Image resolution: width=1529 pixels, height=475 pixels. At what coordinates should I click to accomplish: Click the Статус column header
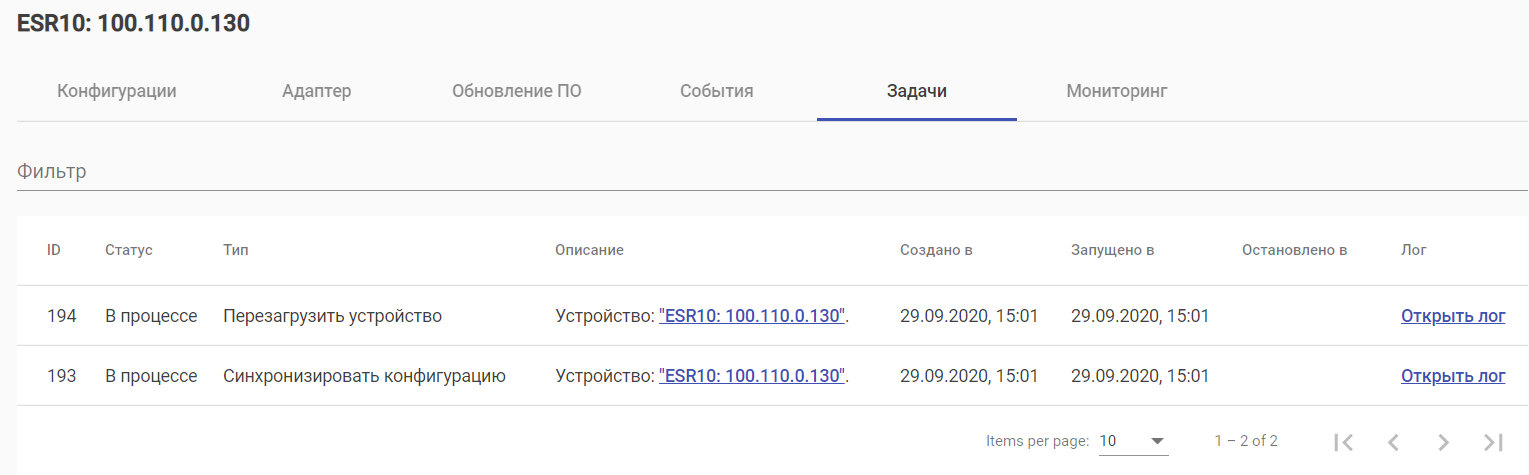(x=129, y=250)
